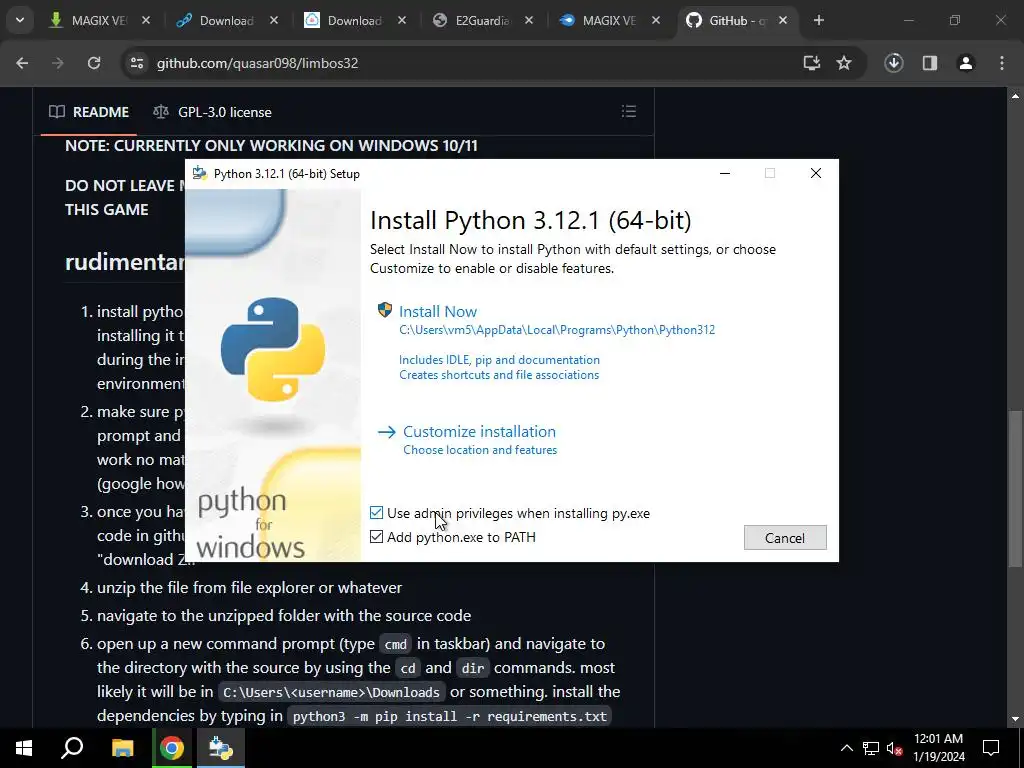Select the README tab on GitHub
Image resolution: width=1024 pixels, height=768 pixels.
click(89, 112)
